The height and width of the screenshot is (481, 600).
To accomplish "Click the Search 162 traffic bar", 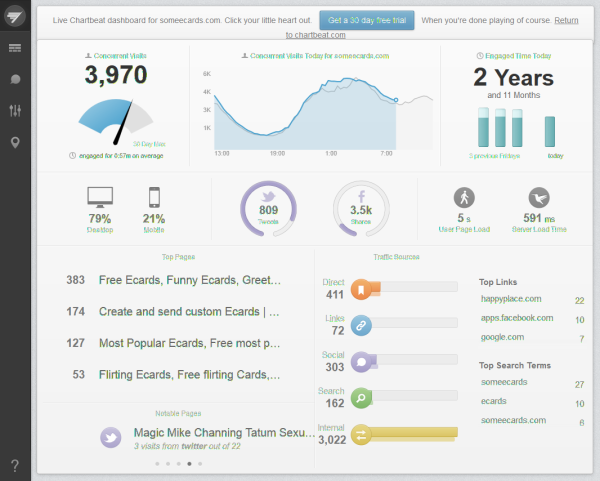I will (414, 396).
